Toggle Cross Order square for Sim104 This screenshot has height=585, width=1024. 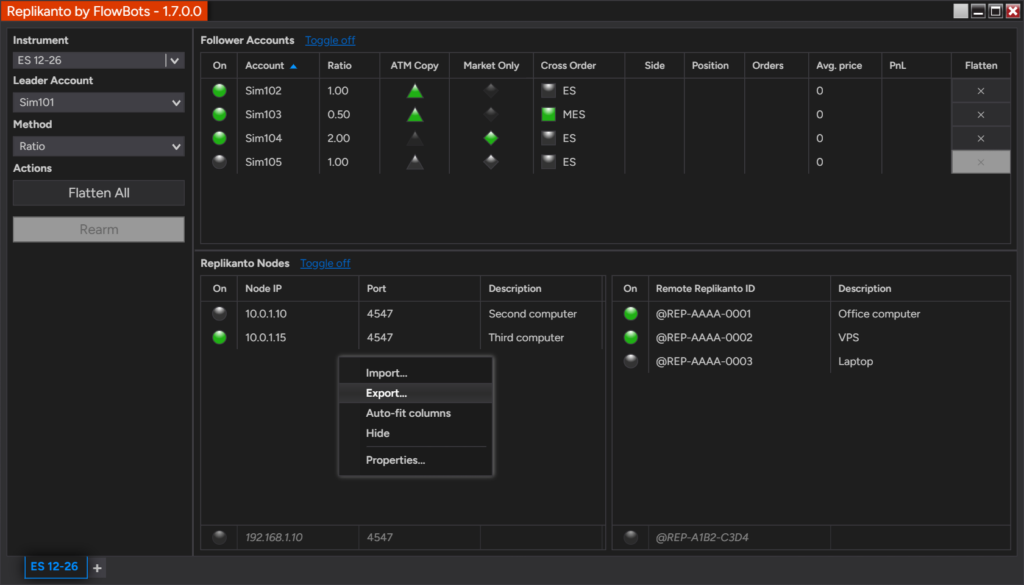(x=549, y=138)
